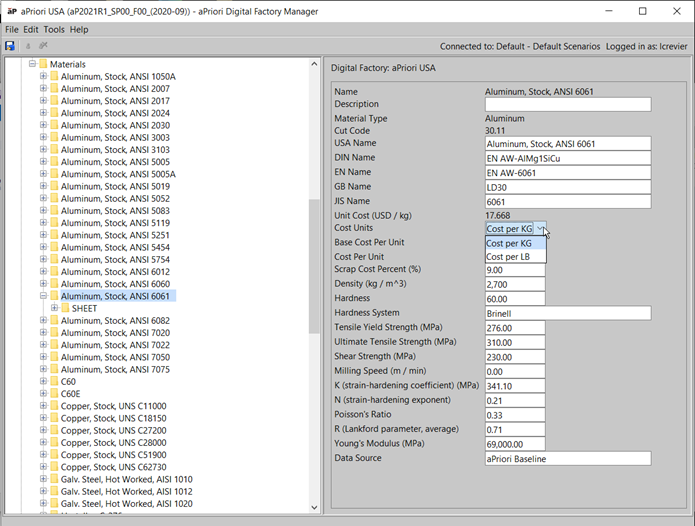Viewport: 695px width, 526px height.
Task: Select Aluminum, Stock, ANSI 5052 in the tree
Action: tap(115, 199)
